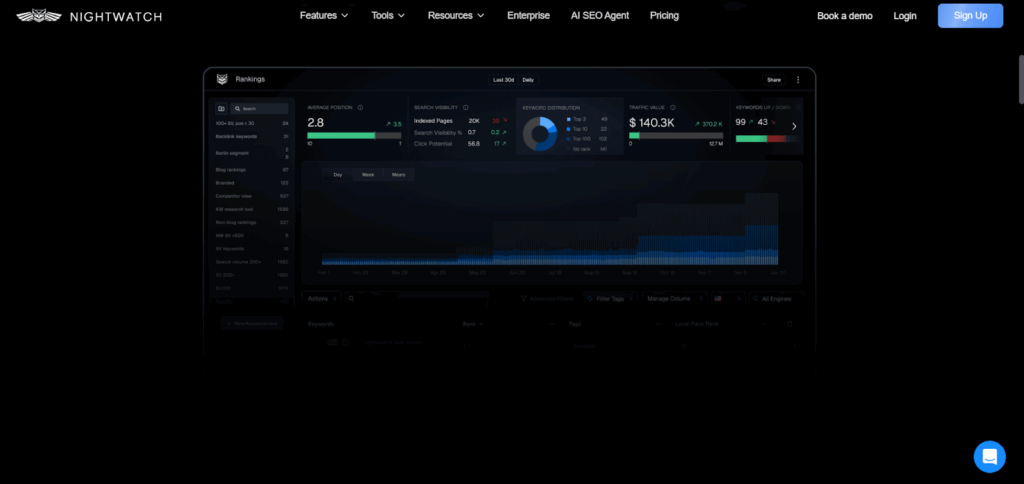Expand the Features dropdown menu

click(x=324, y=16)
